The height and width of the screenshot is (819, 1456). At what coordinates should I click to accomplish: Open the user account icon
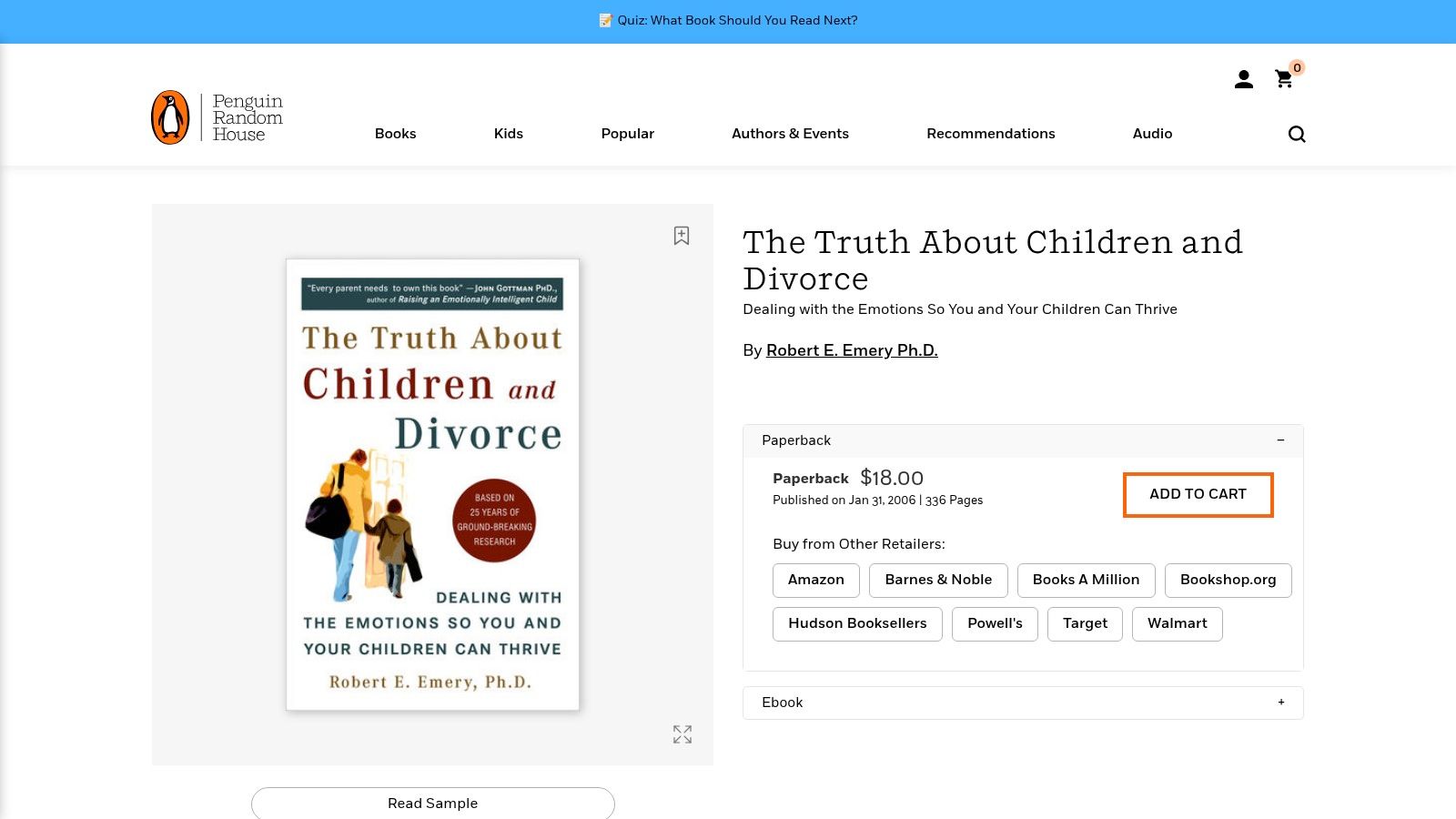pyautogui.click(x=1243, y=80)
